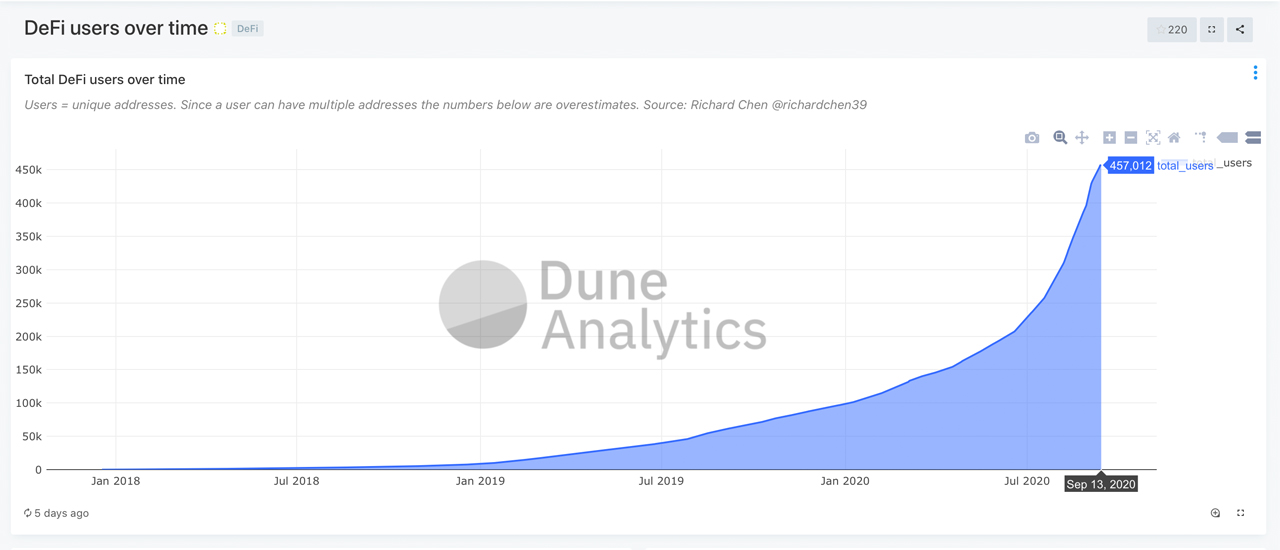Click the Autoscale axes icon
This screenshot has width=1280, height=550.
click(x=1153, y=138)
